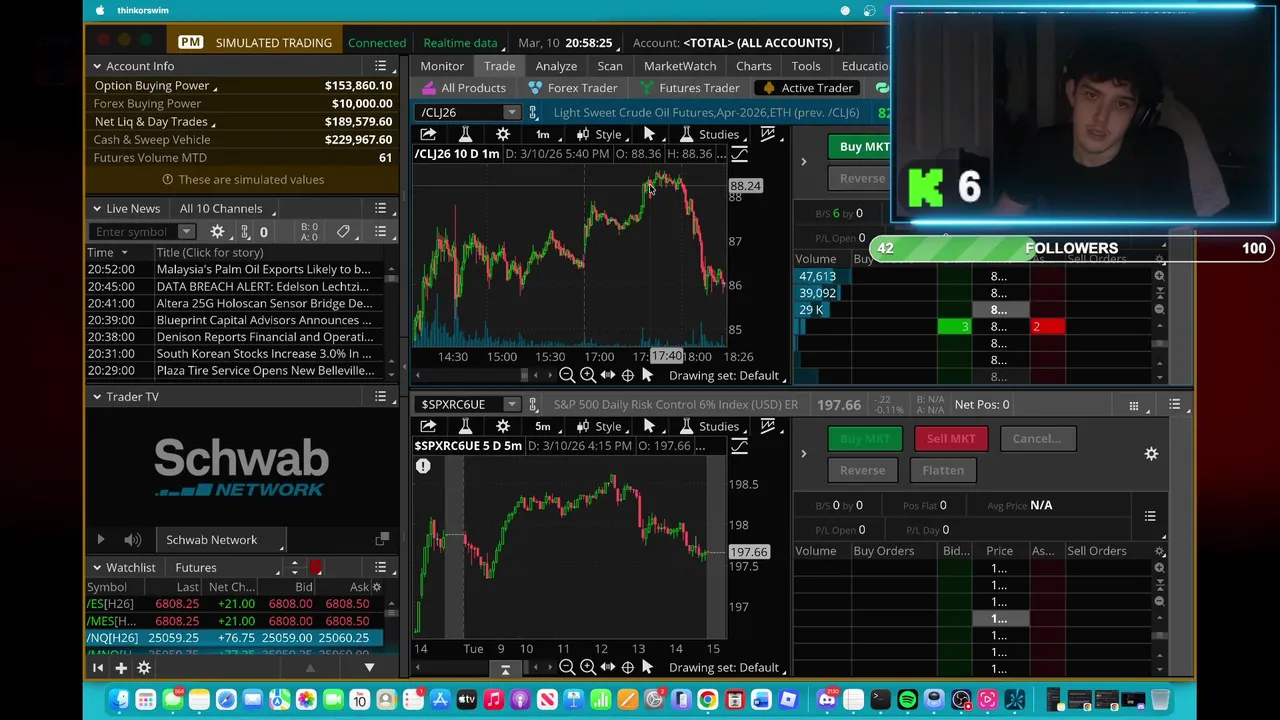Zoom out using magnifier on /CLJ26 chart
This screenshot has width=1280, height=720.
pyautogui.click(x=567, y=375)
